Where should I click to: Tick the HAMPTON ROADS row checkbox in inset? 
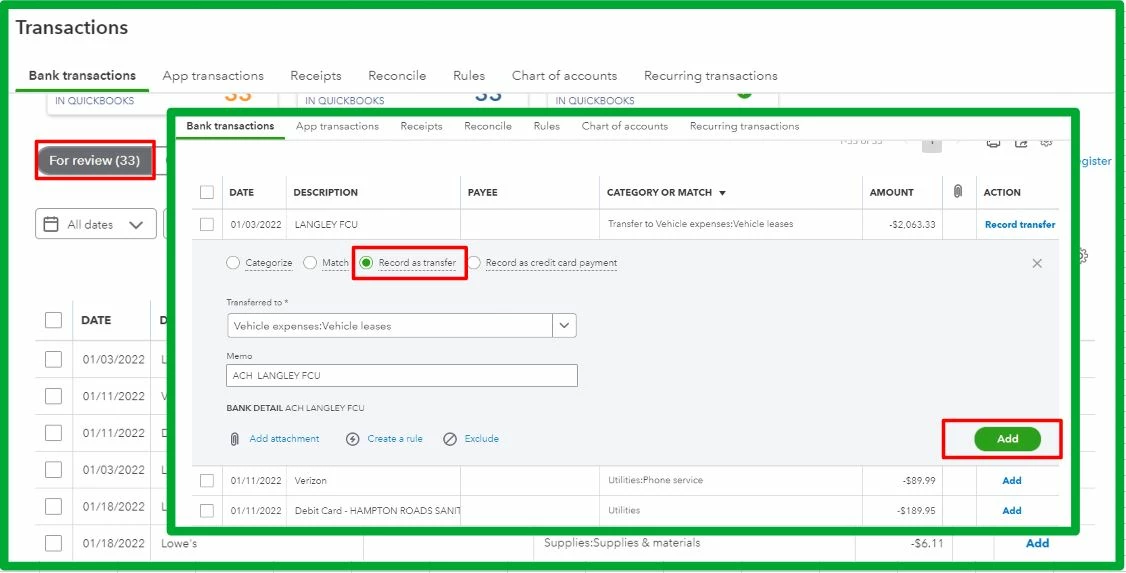click(x=207, y=511)
